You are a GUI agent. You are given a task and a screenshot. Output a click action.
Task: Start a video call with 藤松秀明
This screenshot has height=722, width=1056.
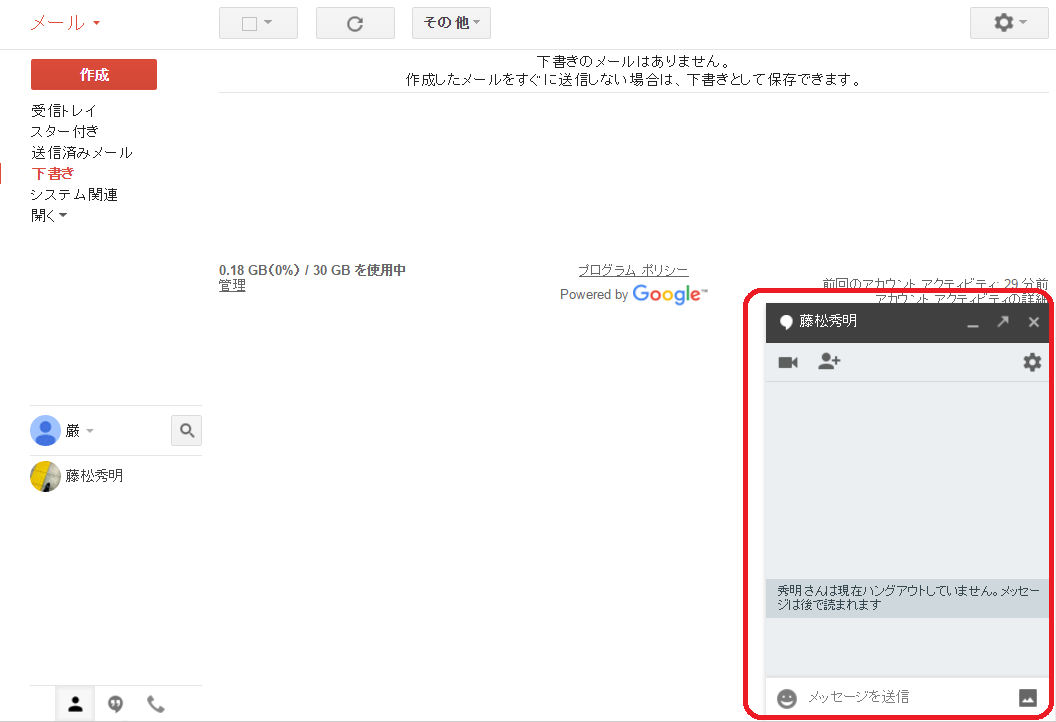[x=788, y=363]
